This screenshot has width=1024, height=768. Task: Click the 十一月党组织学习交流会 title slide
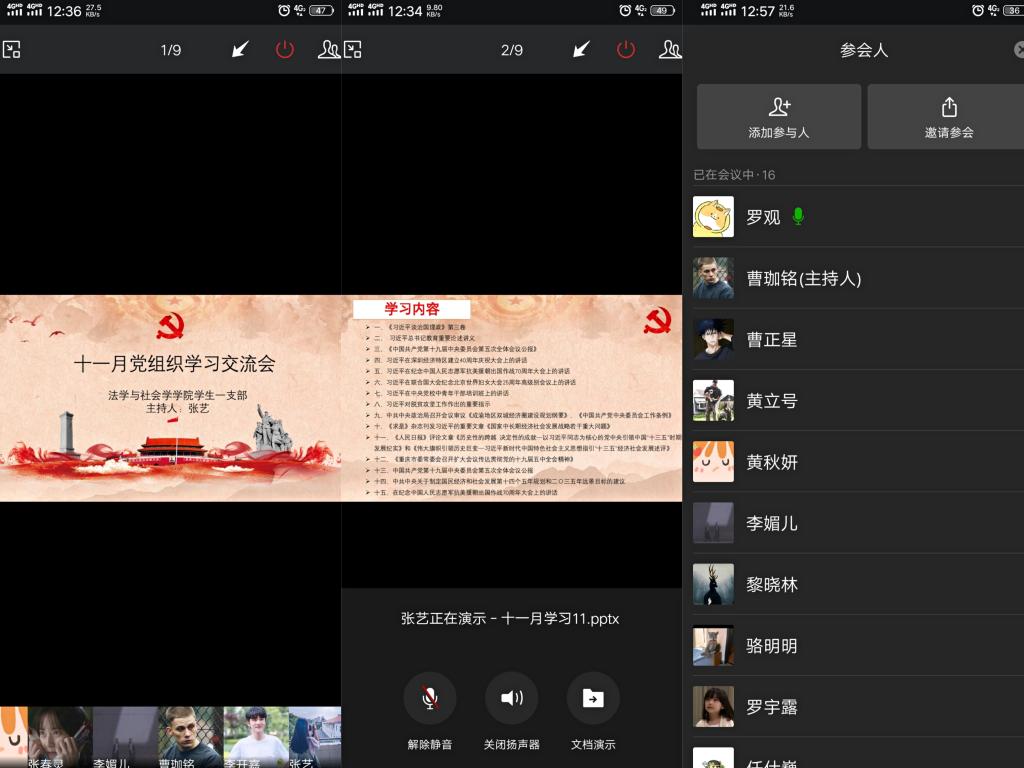tap(170, 397)
